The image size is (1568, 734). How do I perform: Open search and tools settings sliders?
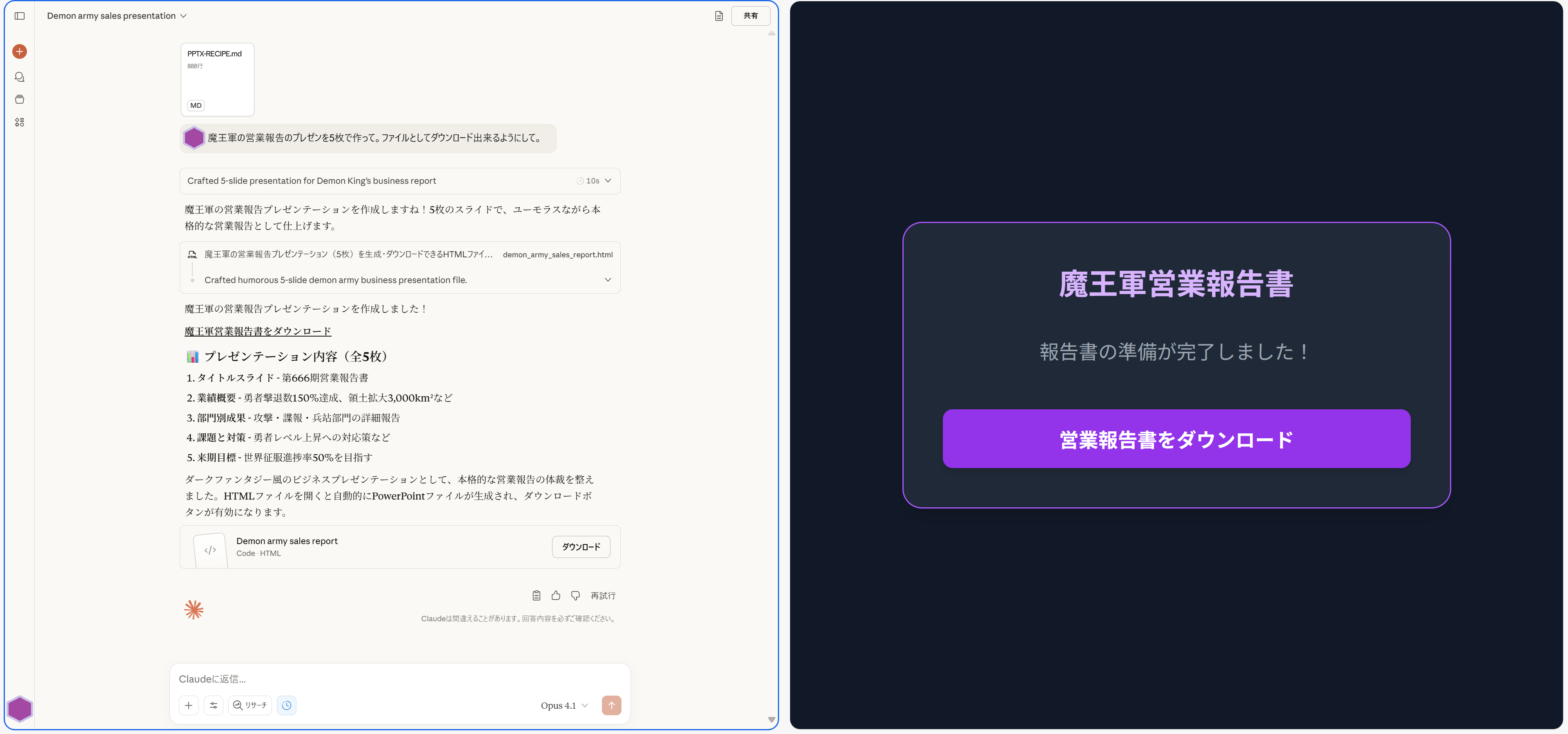click(x=214, y=705)
